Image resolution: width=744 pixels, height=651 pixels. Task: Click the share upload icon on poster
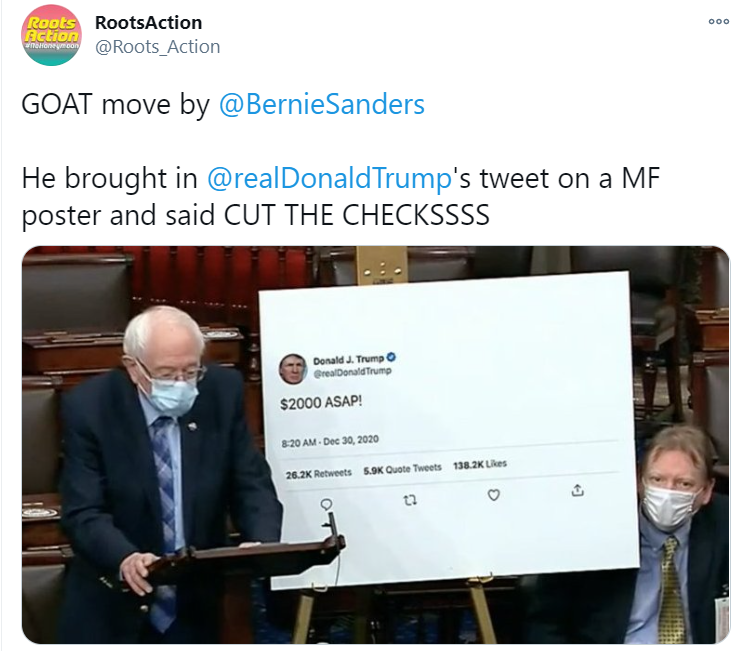(x=577, y=490)
